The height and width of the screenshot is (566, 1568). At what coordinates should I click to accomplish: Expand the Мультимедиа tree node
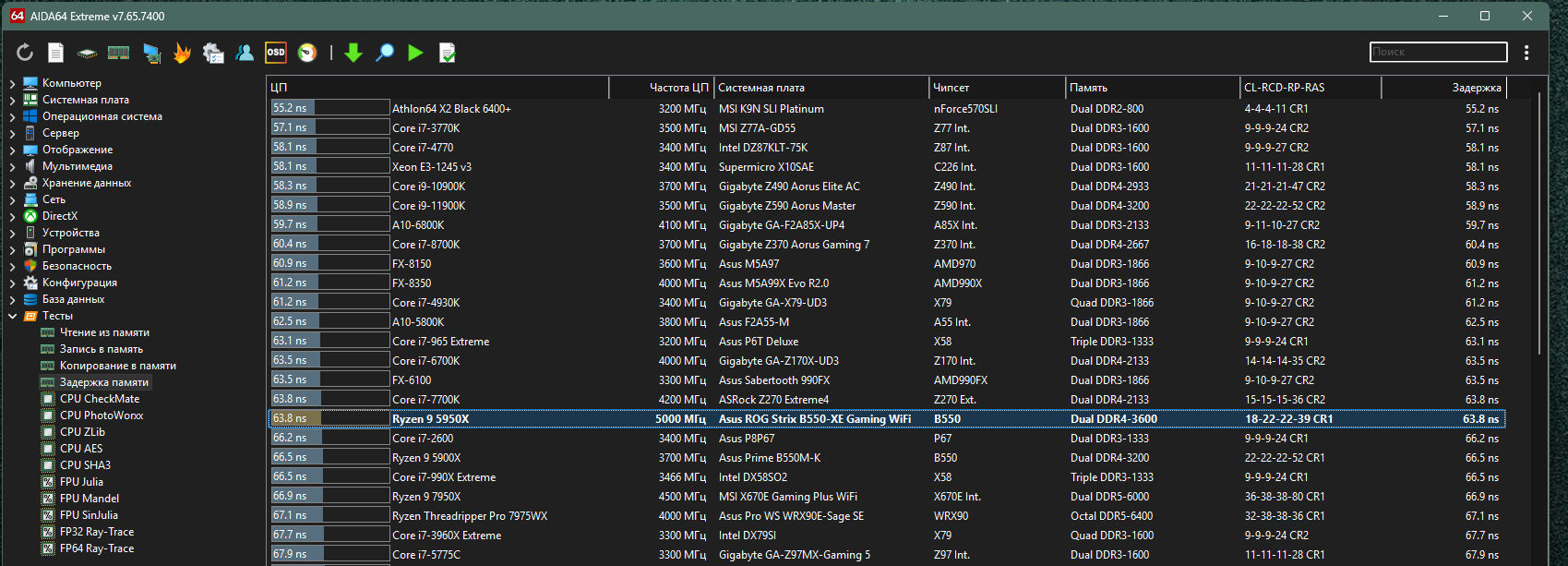12,166
